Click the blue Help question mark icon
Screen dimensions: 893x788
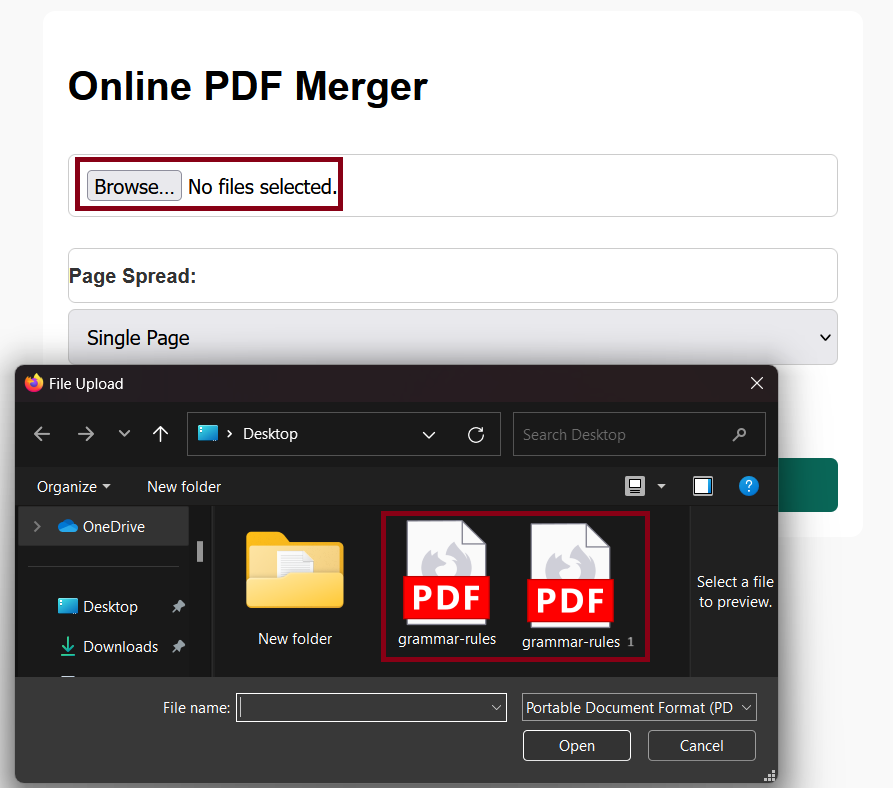coord(749,486)
